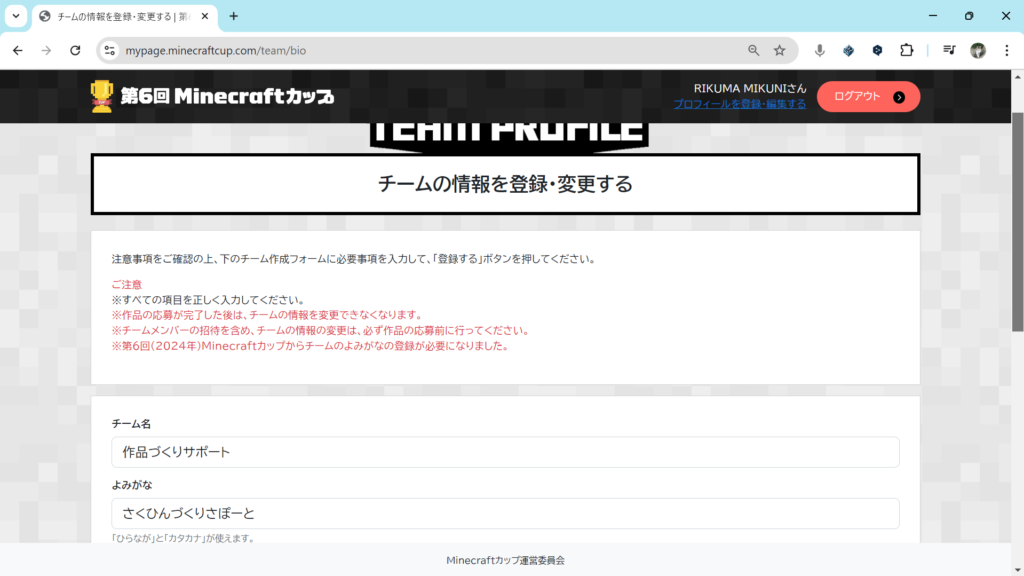This screenshot has width=1024, height=576.
Task: Click the scrollbar up arrow
Action: tap(1017, 76)
